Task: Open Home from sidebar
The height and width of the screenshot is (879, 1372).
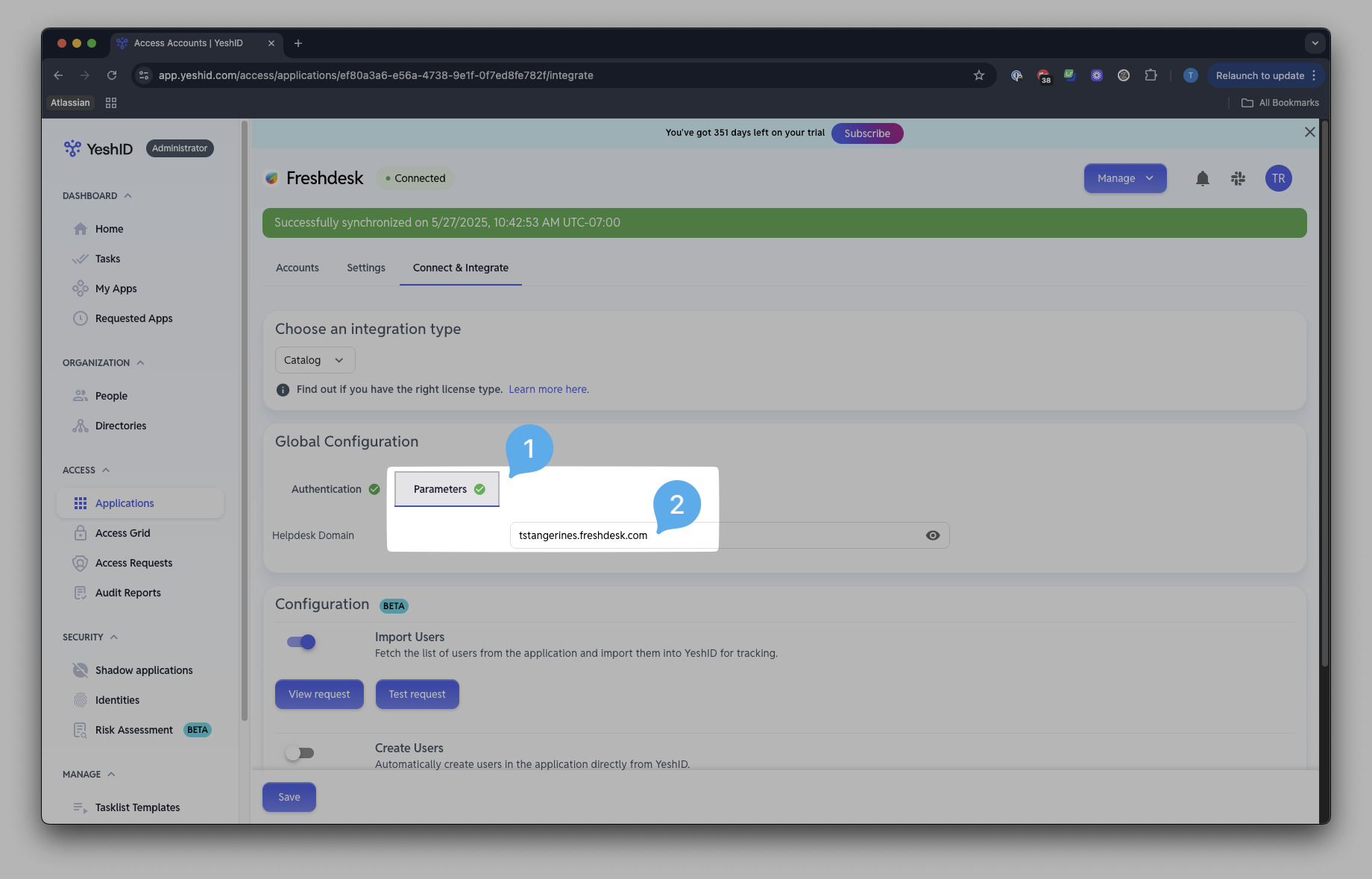Action: [x=109, y=229]
